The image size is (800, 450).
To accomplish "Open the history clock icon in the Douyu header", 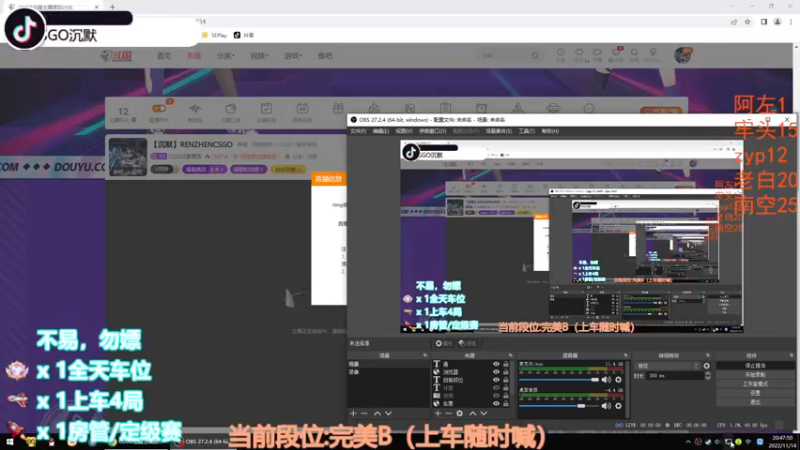I will [561, 53].
